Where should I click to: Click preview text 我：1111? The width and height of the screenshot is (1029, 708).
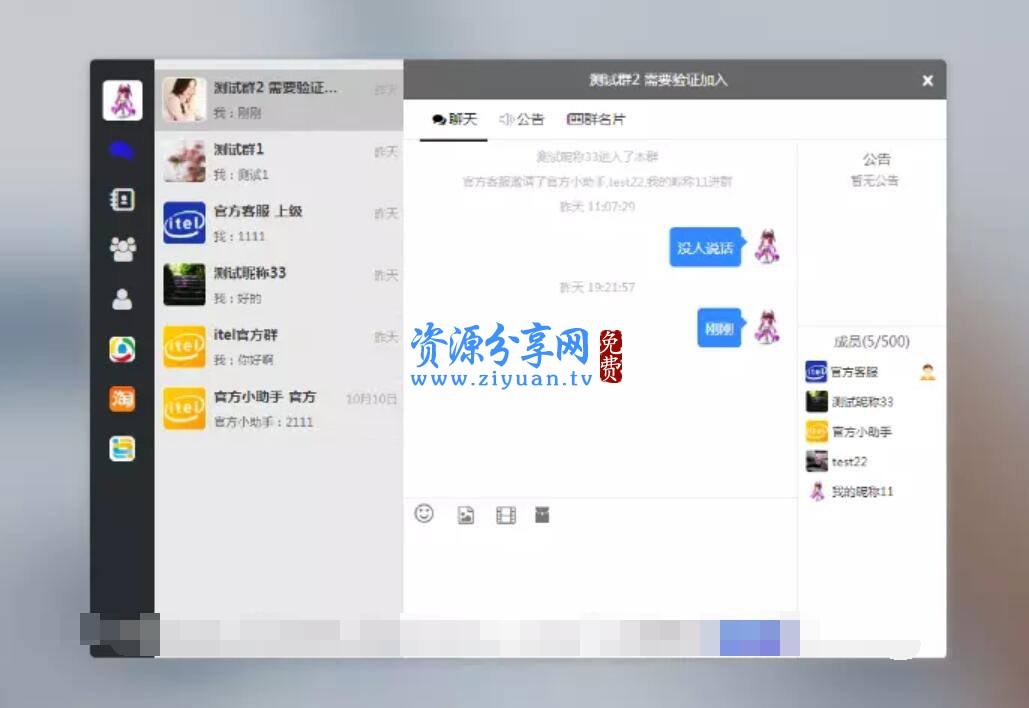[239, 236]
